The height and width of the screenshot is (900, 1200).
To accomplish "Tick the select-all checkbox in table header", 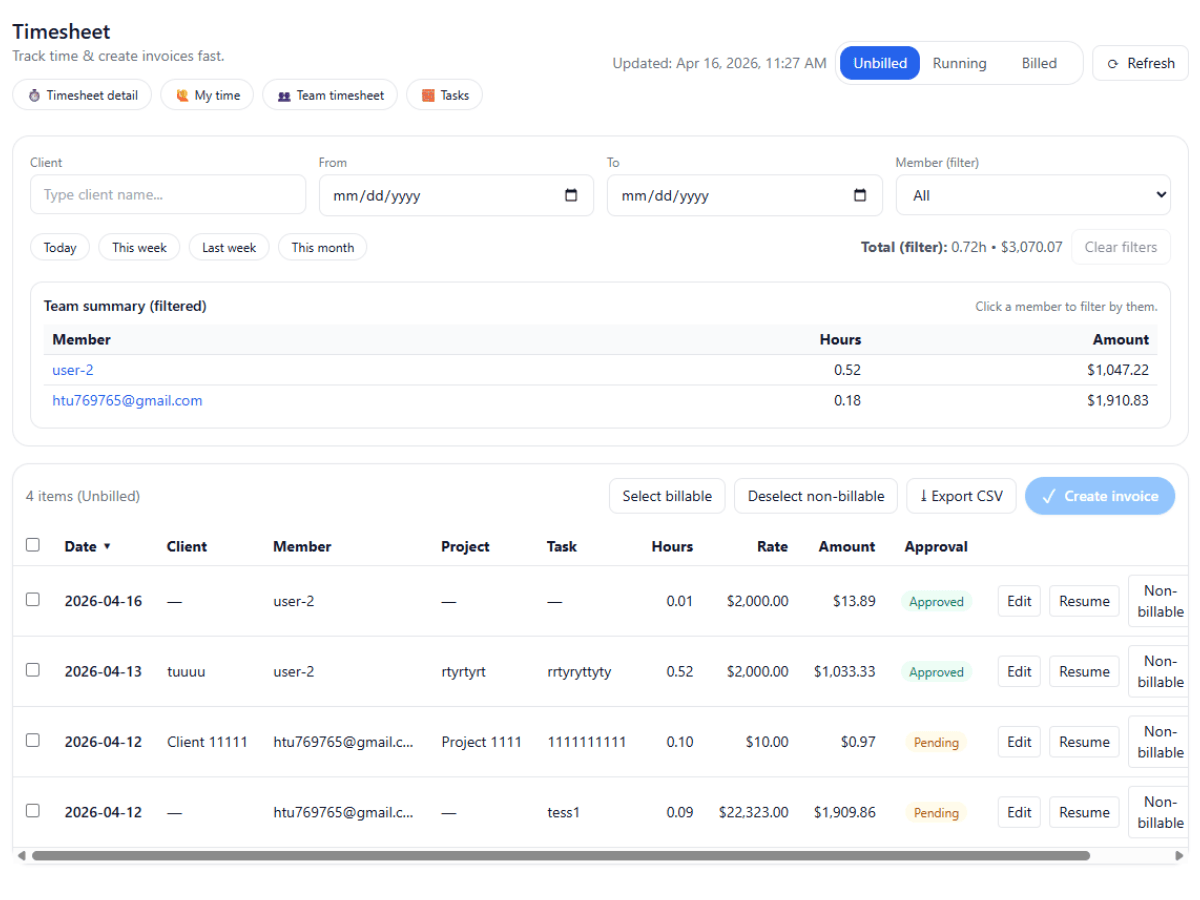I will tap(33, 545).
